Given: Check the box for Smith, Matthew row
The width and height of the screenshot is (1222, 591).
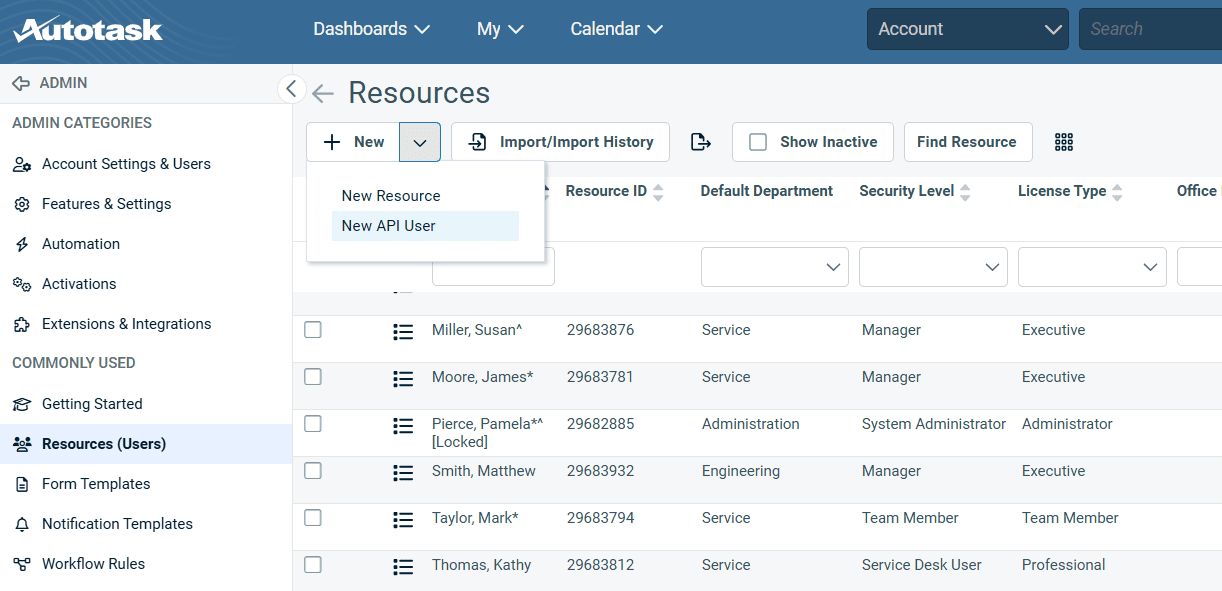Looking at the screenshot, I should [313, 471].
